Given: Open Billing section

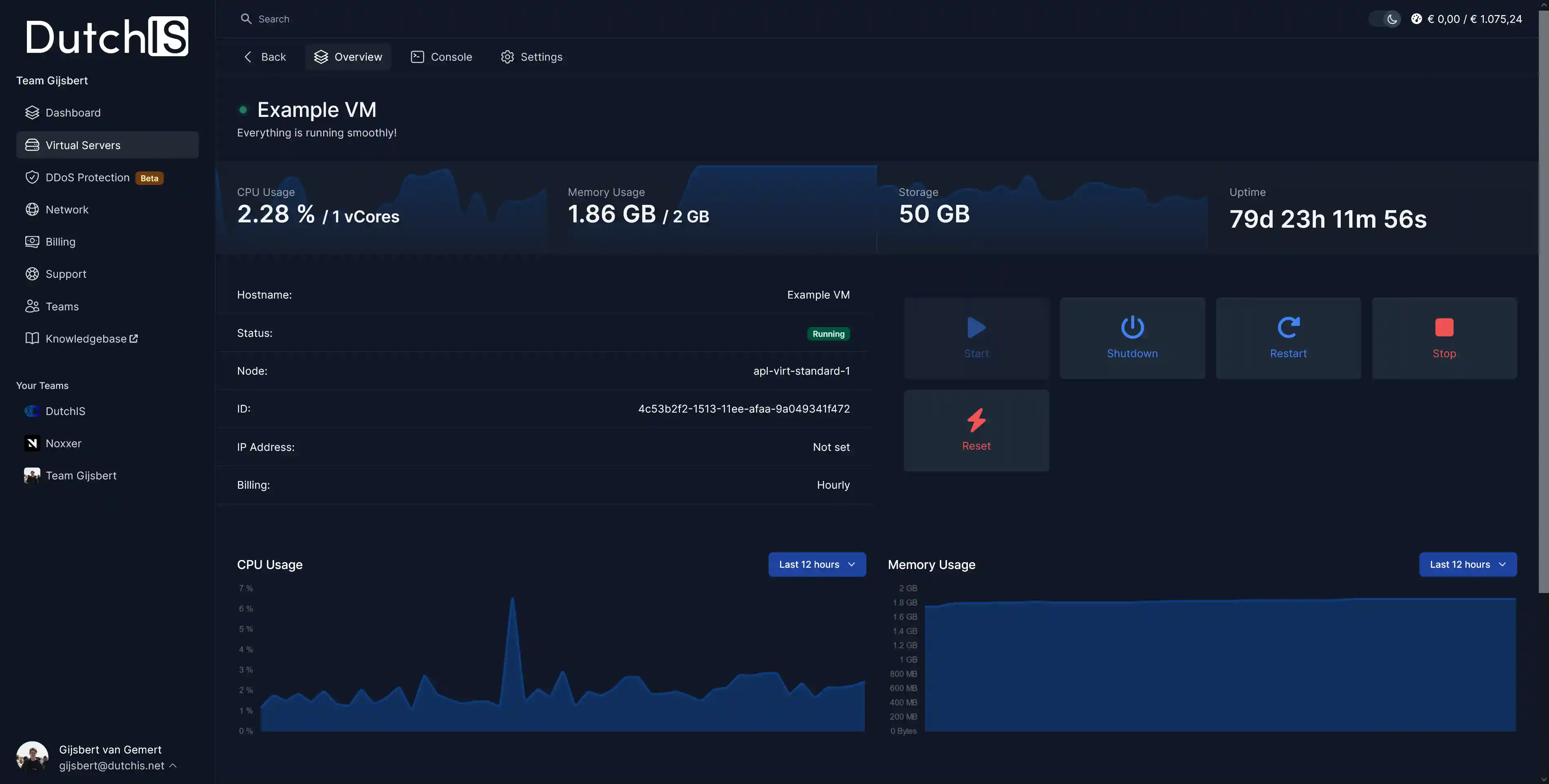Looking at the screenshot, I should (x=107, y=242).
